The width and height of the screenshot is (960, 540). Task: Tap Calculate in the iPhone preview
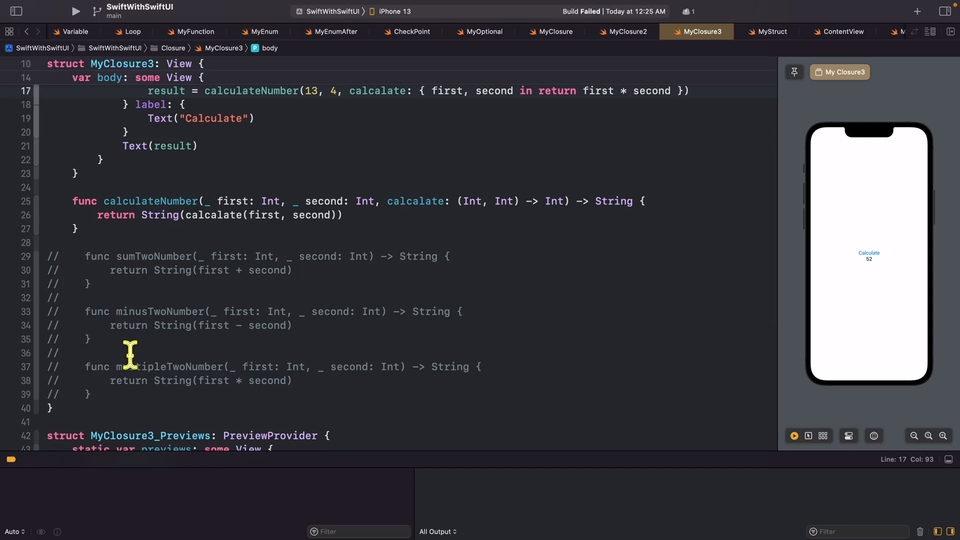click(869, 252)
